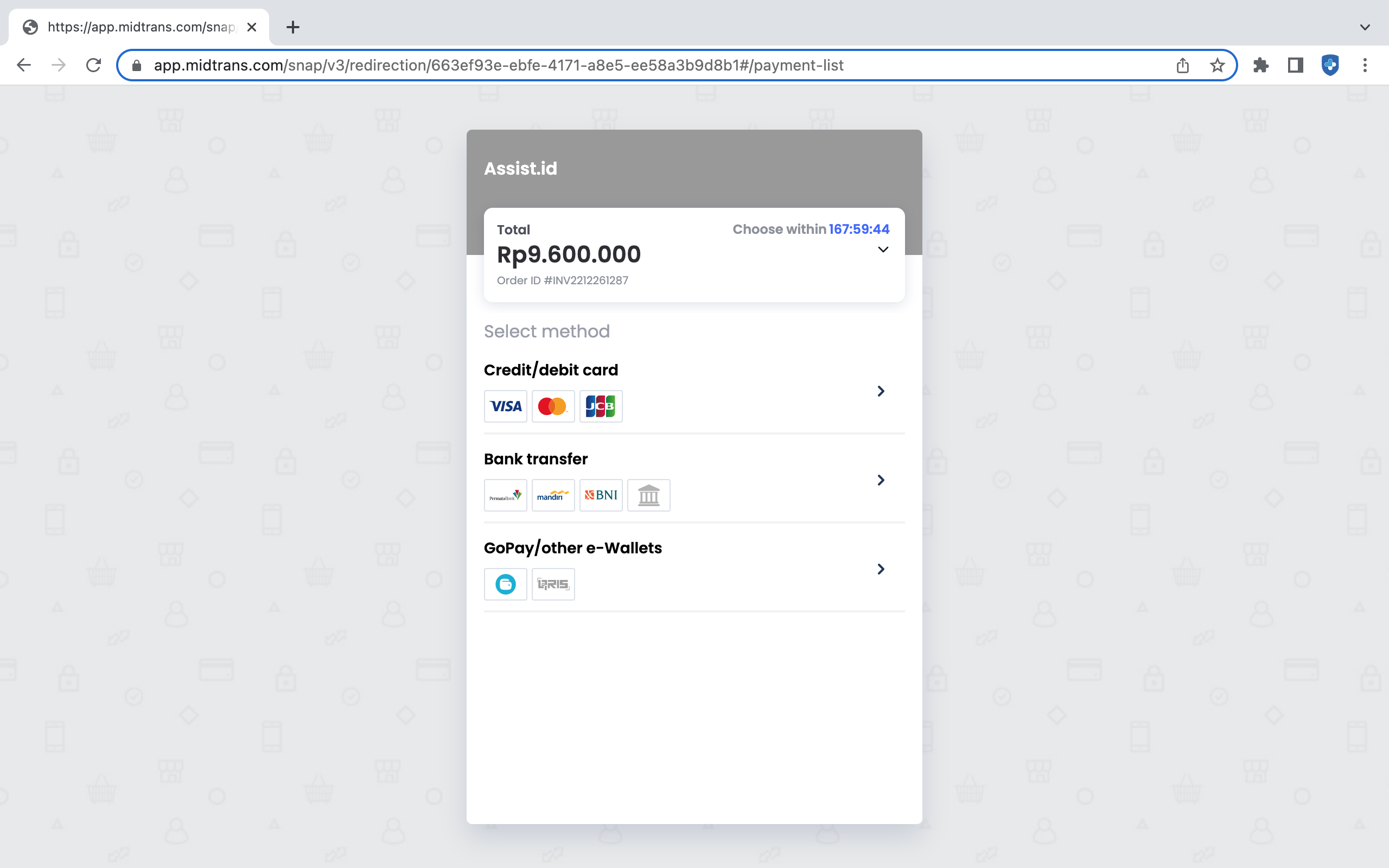
Task: Open a new browser tab
Action: [293, 27]
